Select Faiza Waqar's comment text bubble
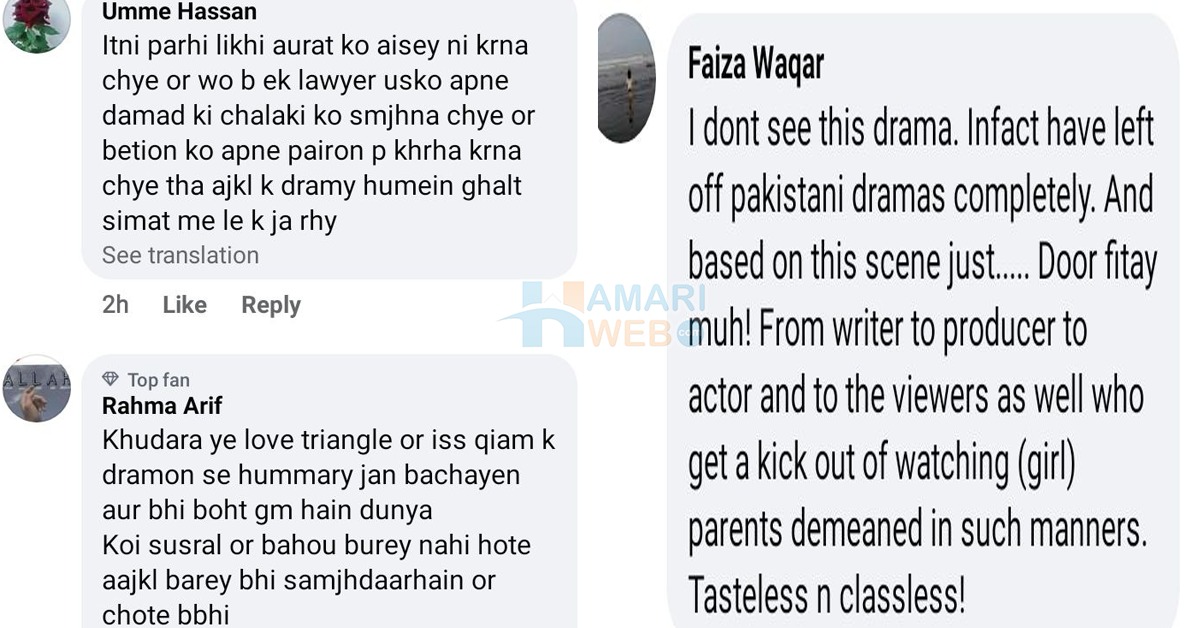1200x628 pixels. pos(922,321)
